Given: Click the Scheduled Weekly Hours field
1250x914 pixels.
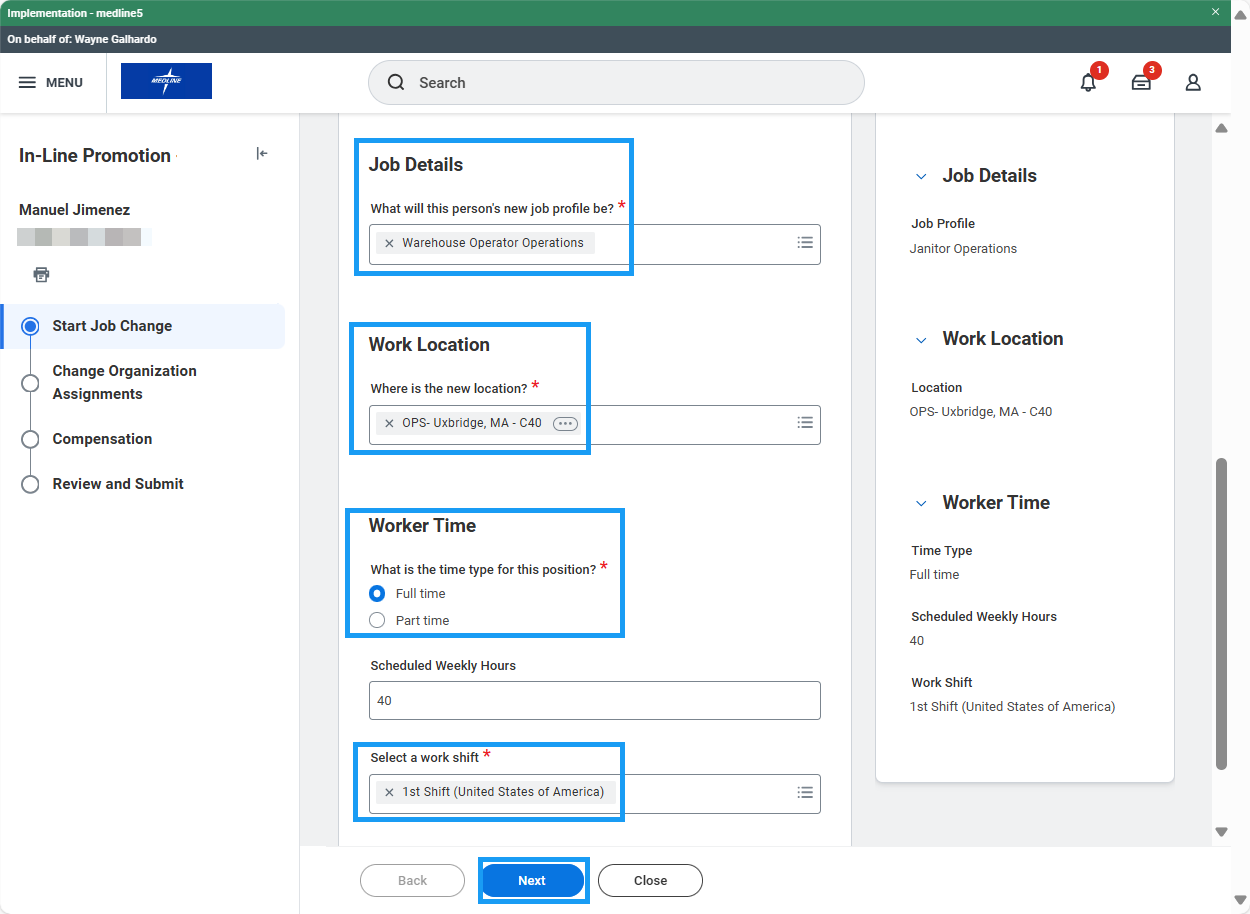Looking at the screenshot, I should [x=594, y=701].
